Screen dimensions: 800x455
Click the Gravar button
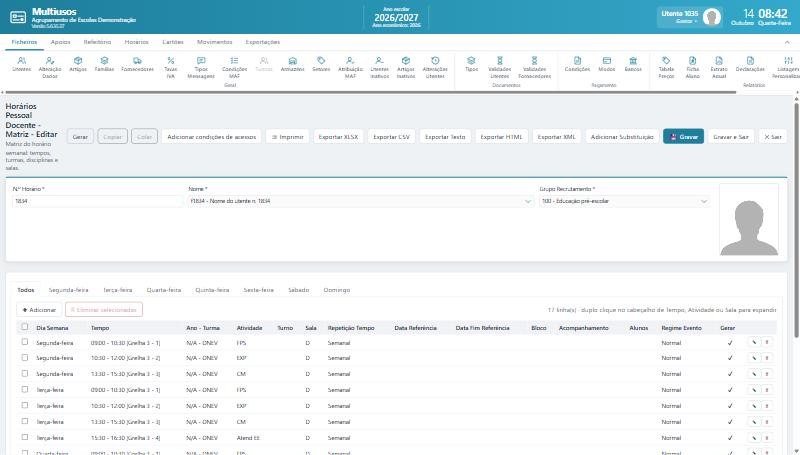pos(683,137)
